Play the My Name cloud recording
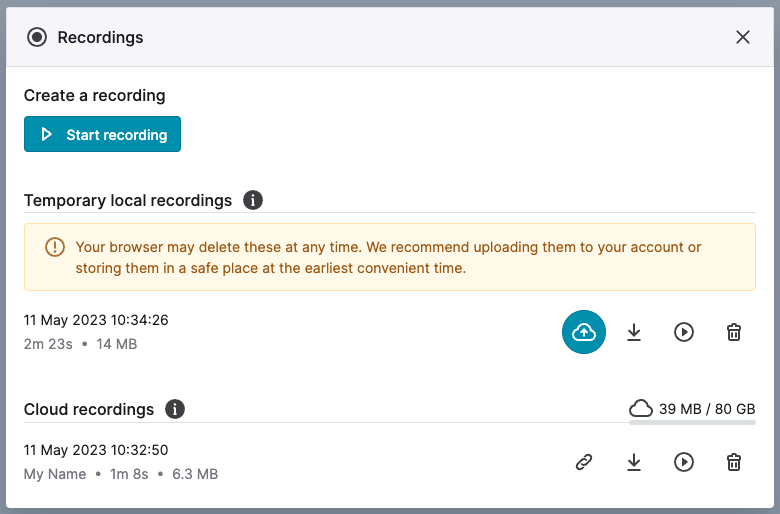The height and width of the screenshot is (514, 780). (x=683, y=462)
